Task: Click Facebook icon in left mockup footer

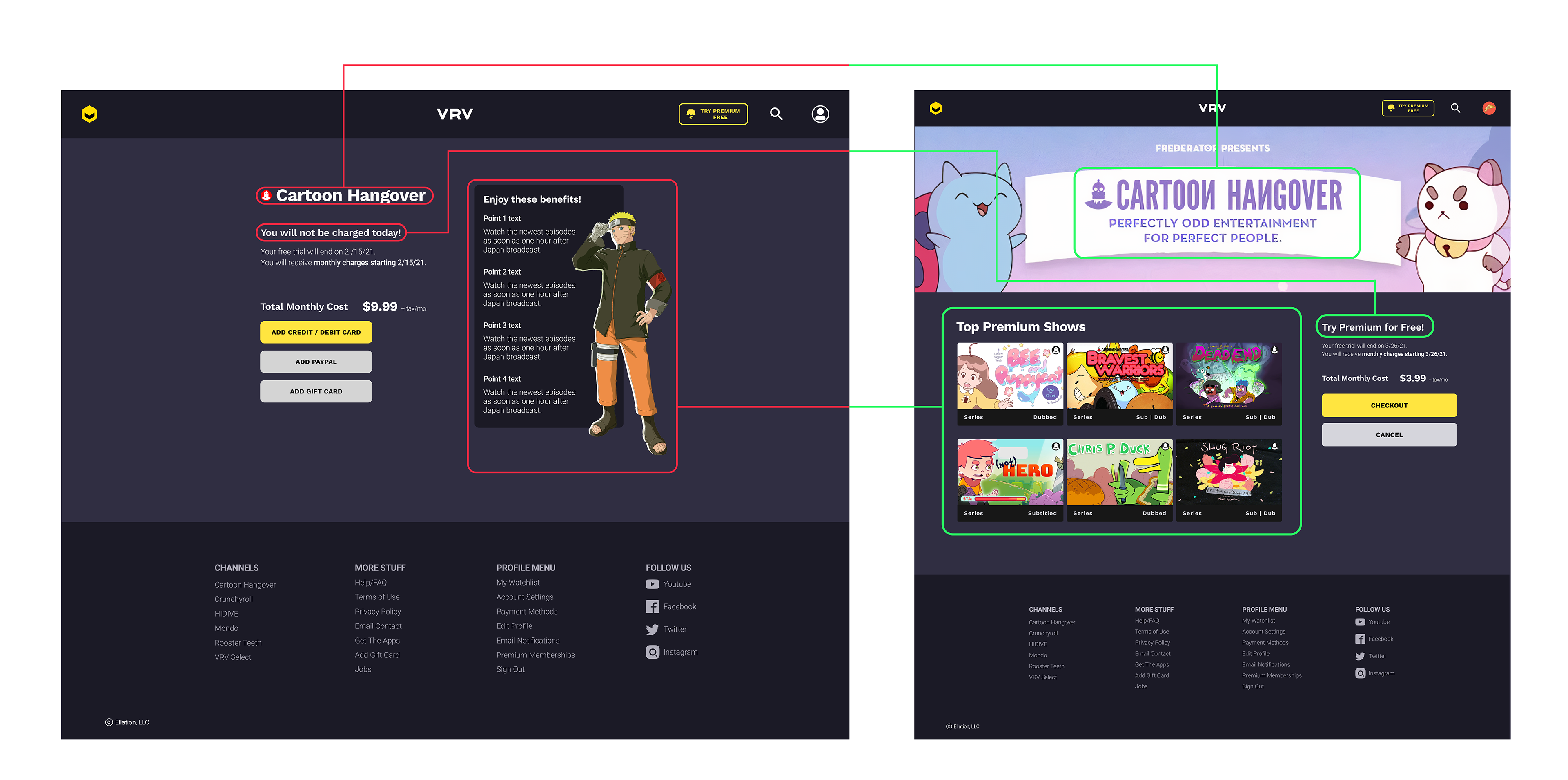Action: click(x=652, y=607)
